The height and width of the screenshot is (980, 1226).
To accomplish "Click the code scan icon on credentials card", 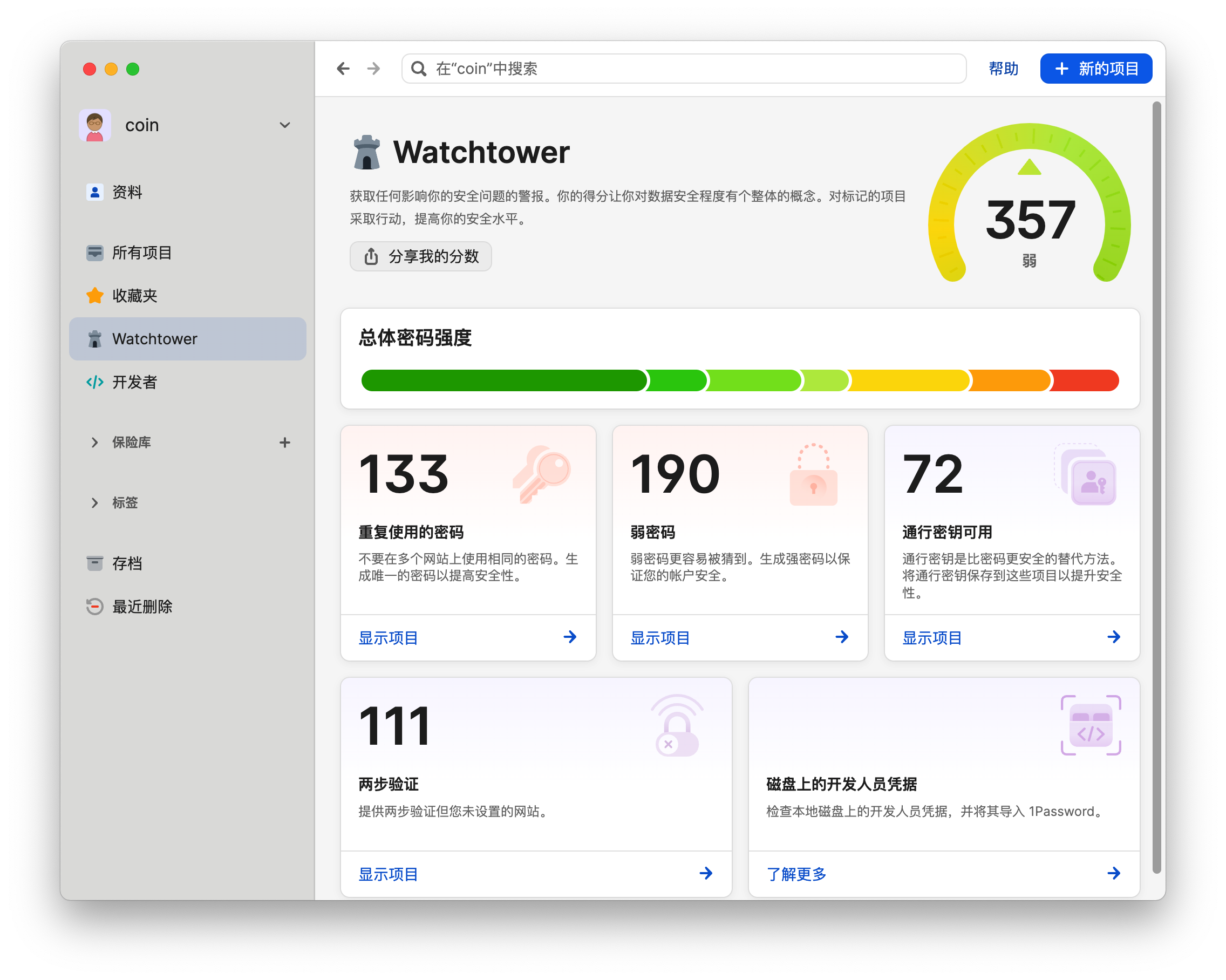I will click(1091, 725).
